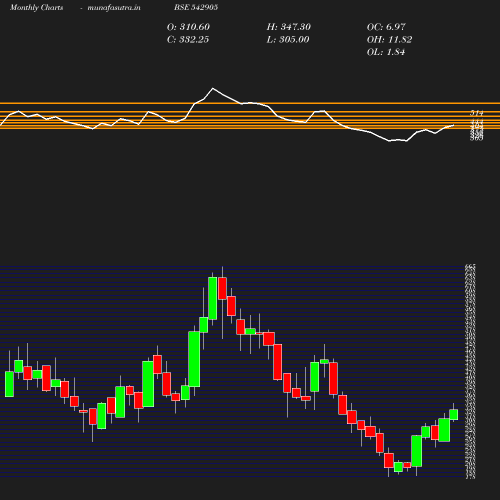Screen dimensions: 500x500
Task: Click the OL: 1.84 value
Action: coord(386,52)
